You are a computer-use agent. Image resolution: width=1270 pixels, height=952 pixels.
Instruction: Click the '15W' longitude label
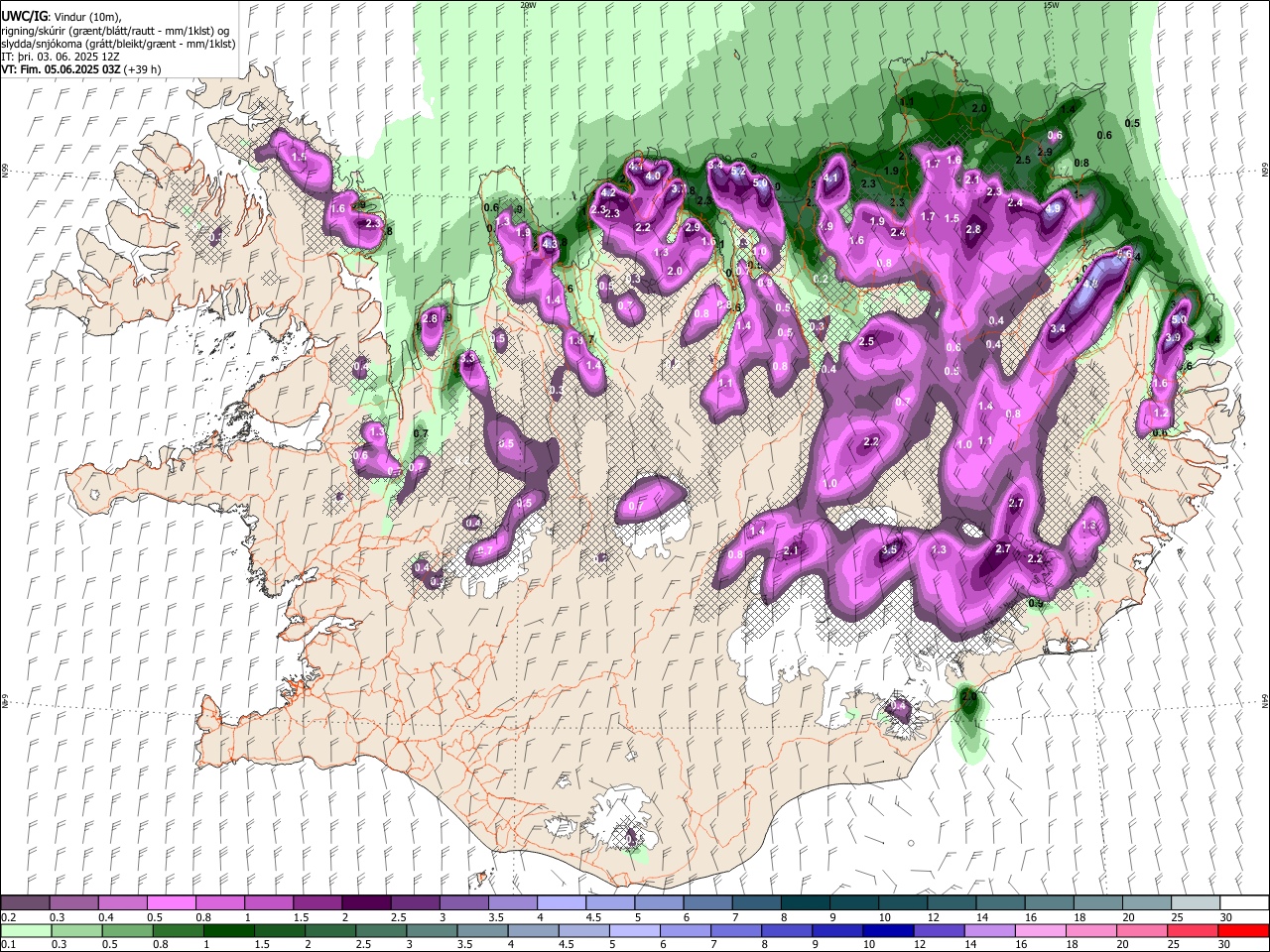(x=1050, y=5)
